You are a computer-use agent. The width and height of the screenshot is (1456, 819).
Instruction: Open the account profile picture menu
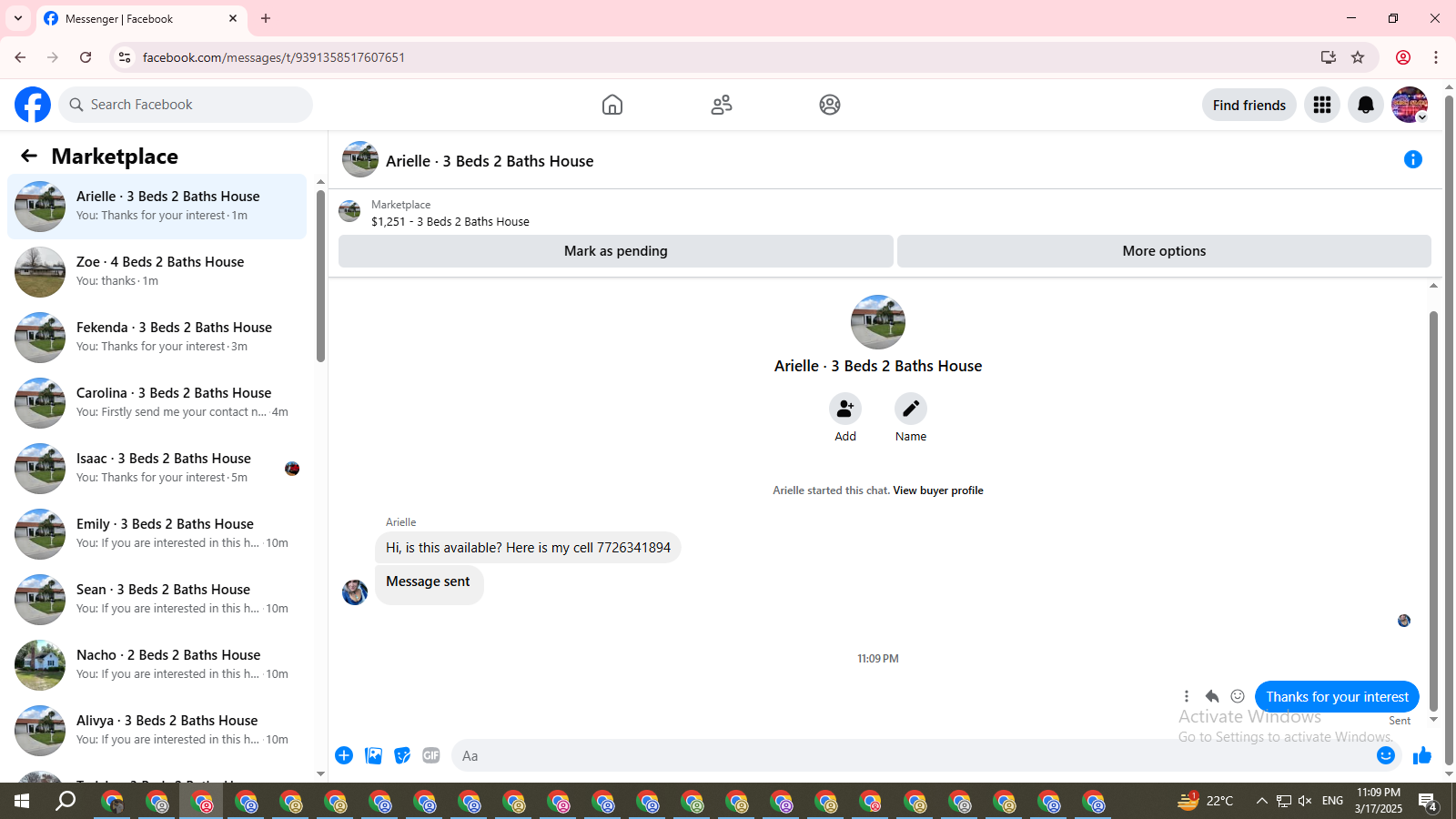pyautogui.click(x=1410, y=105)
